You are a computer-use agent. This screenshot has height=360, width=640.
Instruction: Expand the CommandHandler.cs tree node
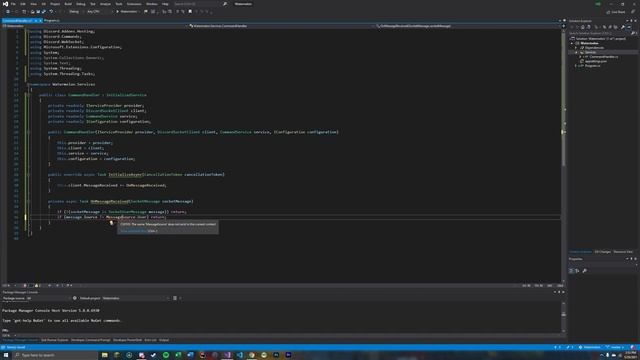click(x=580, y=57)
